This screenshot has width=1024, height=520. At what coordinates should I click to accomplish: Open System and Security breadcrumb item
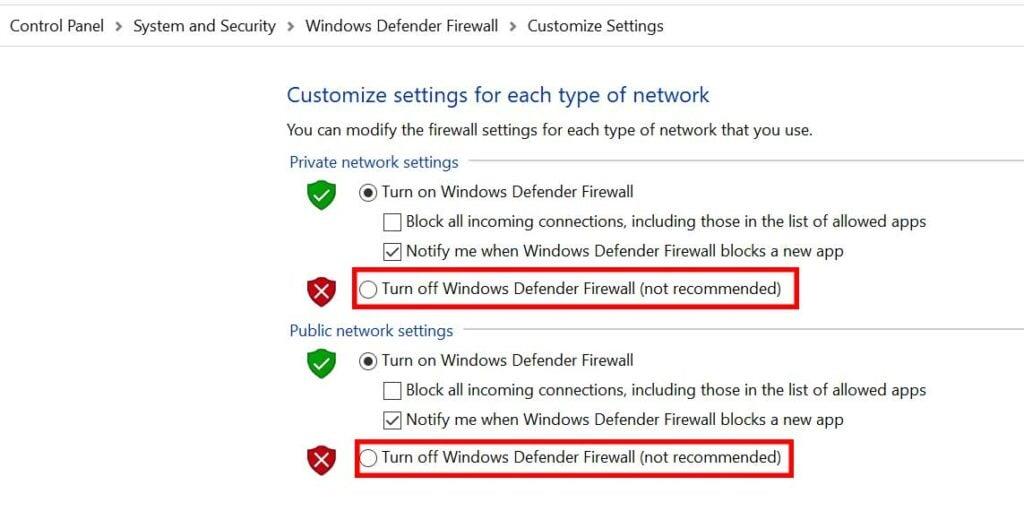(204, 26)
